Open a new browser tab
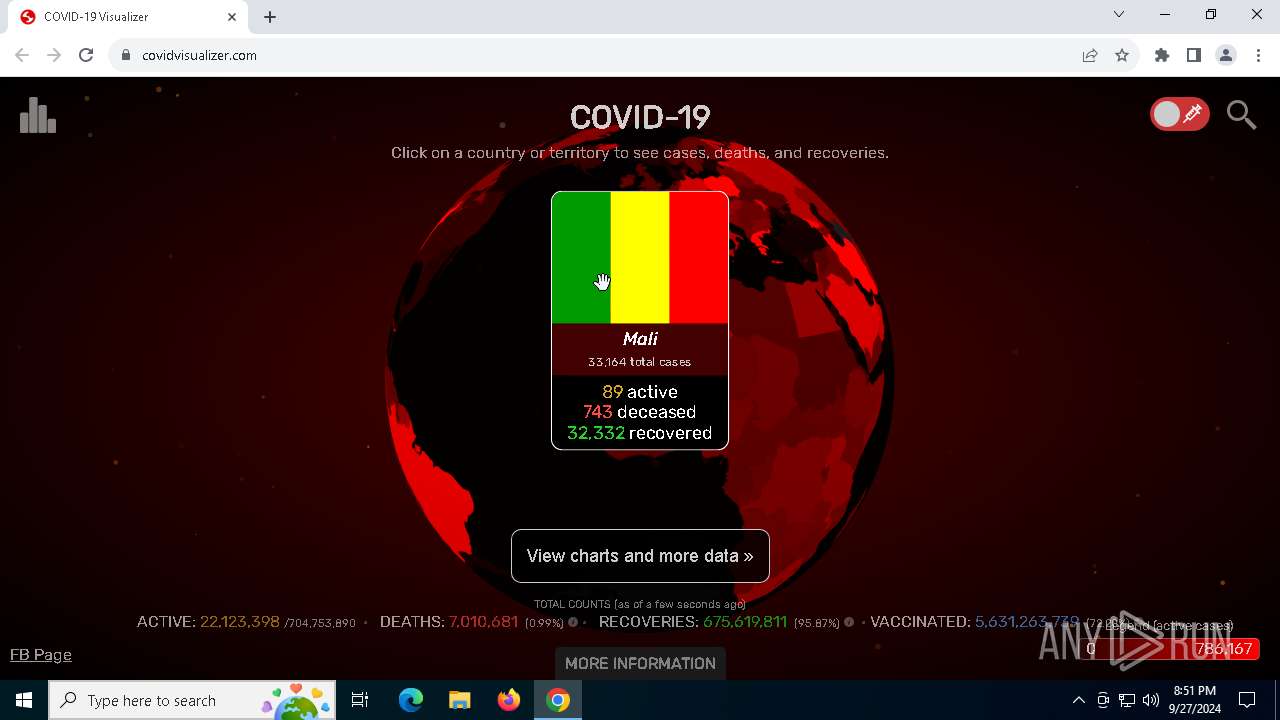 point(270,16)
